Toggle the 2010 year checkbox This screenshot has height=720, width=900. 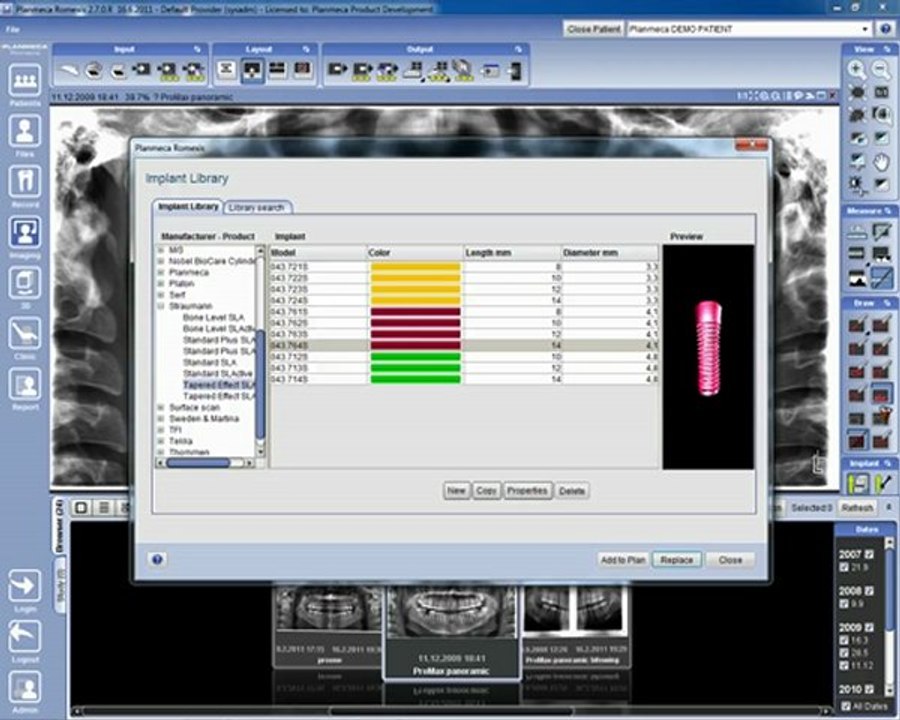869,688
